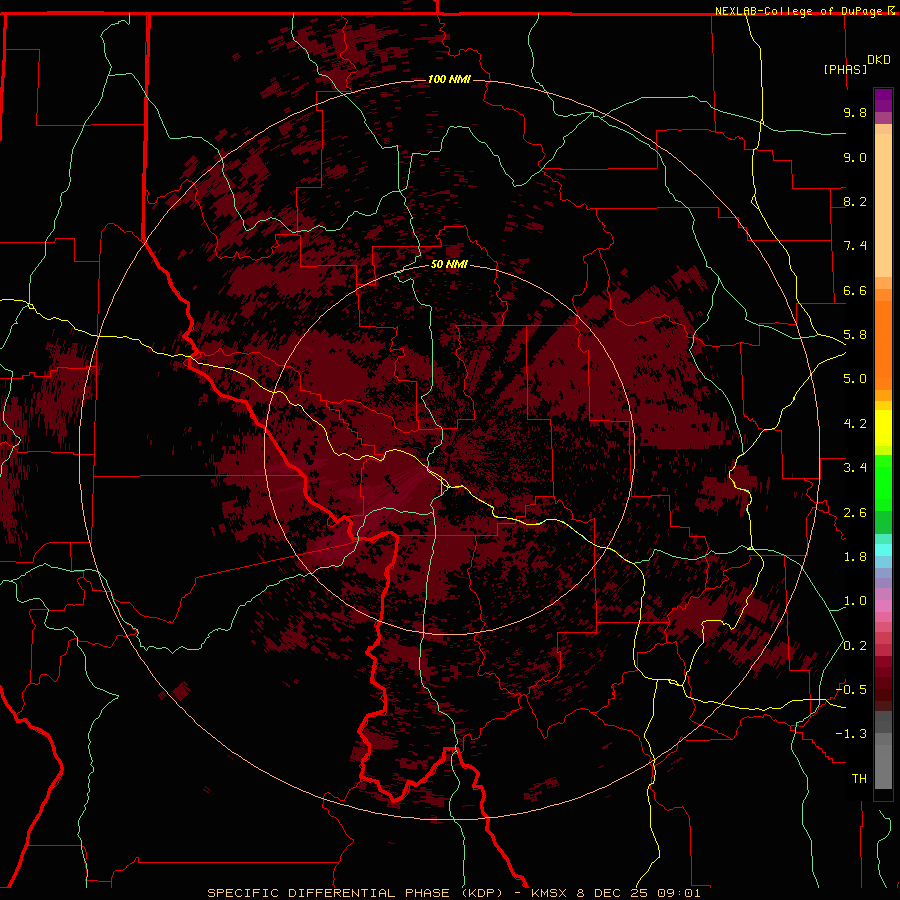Viewport: 900px width, 900px height.
Task: Select the 9.0 value on the legend
Action: (x=855, y=157)
